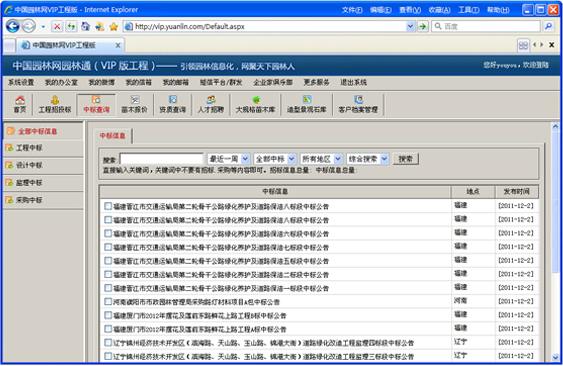The width and height of the screenshot is (563, 366).
Task: Tick checkbox for 辽宁锦州 监理四标段 row
Action: click(x=108, y=343)
